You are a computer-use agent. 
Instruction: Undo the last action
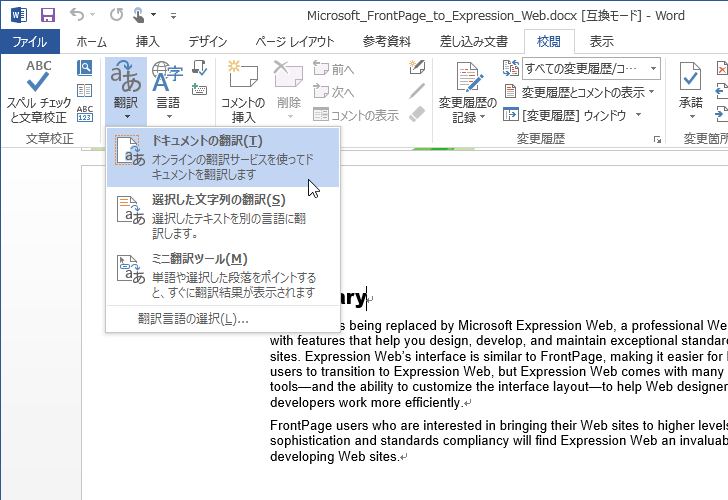(77, 15)
